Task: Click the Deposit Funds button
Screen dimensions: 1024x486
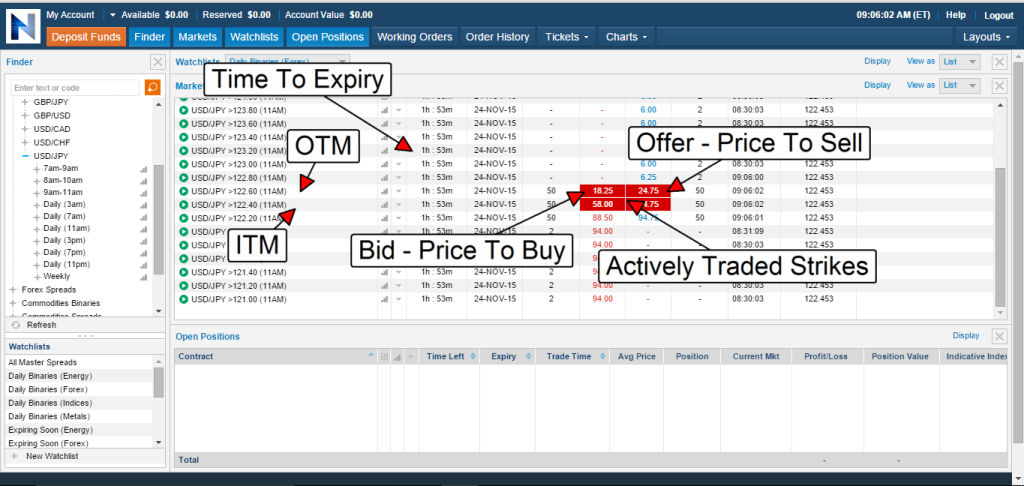Action: click(86, 37)
